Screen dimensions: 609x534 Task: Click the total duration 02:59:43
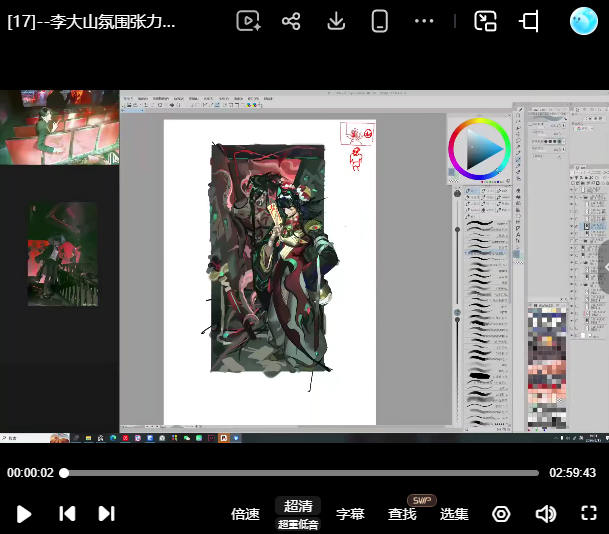tap(572, 473)
